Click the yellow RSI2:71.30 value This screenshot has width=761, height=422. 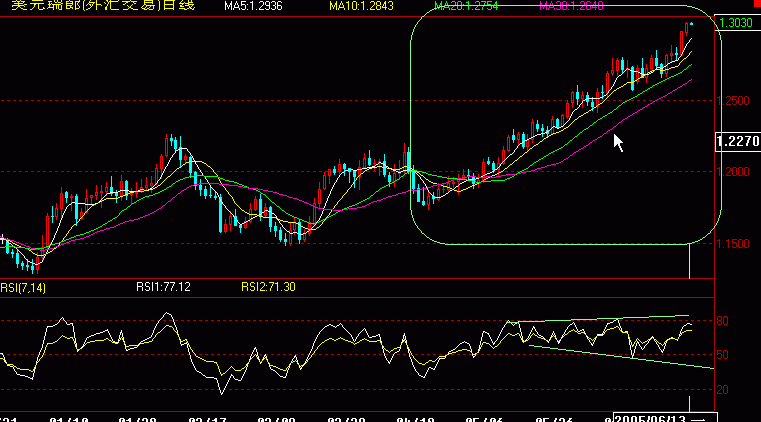pos(268,287)
